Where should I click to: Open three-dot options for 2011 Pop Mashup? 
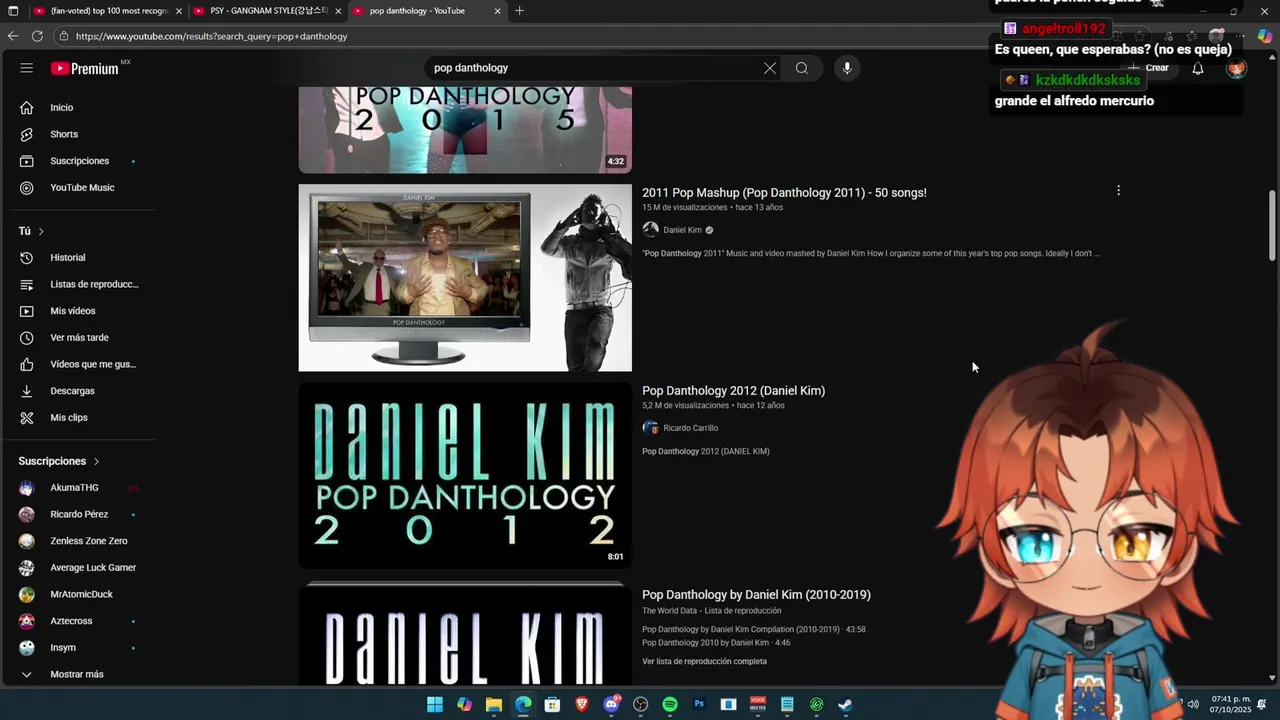(x=1118, y=190)
